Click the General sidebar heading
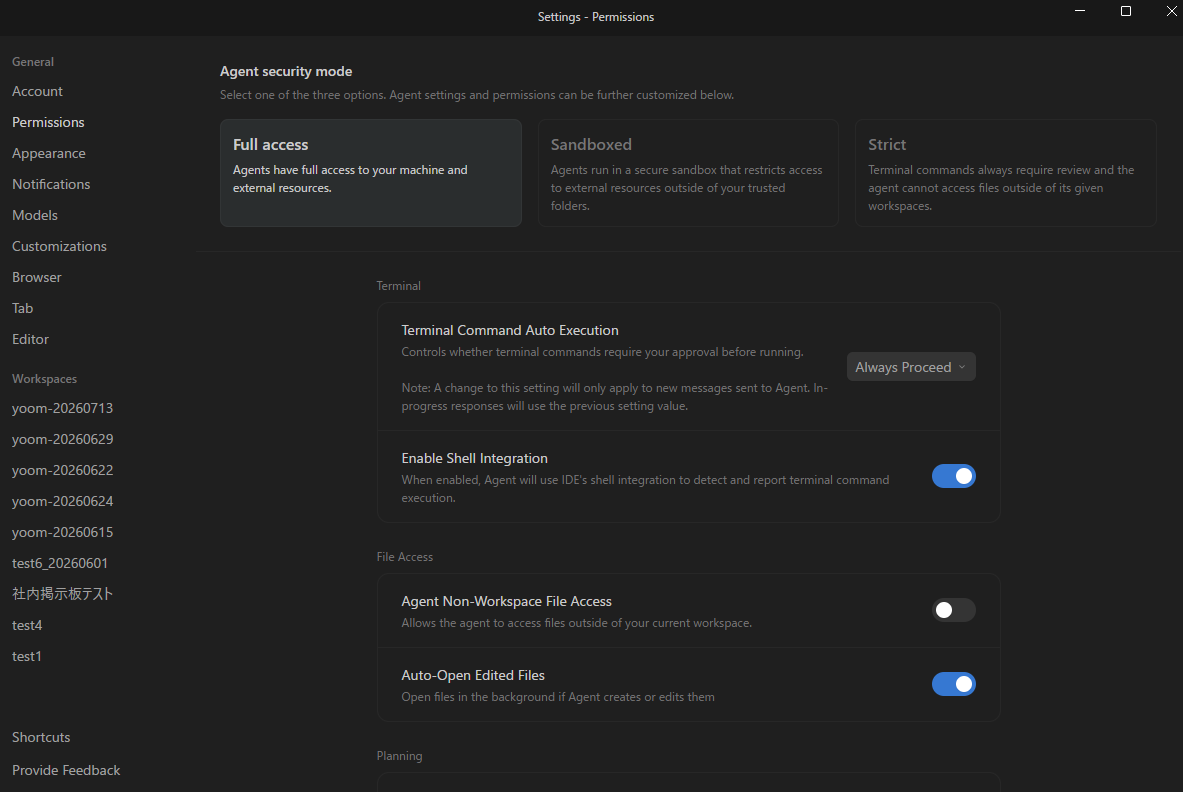Image resolution: width=1183 pixels, height=792 pixels. [x=32, y=62]
